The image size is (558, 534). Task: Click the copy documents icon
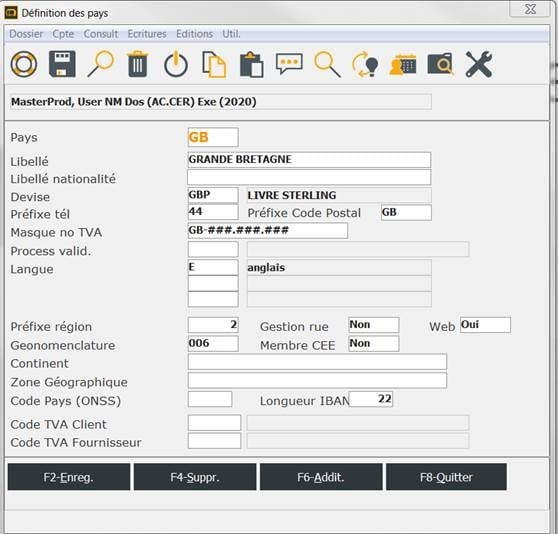coord(214,64)
